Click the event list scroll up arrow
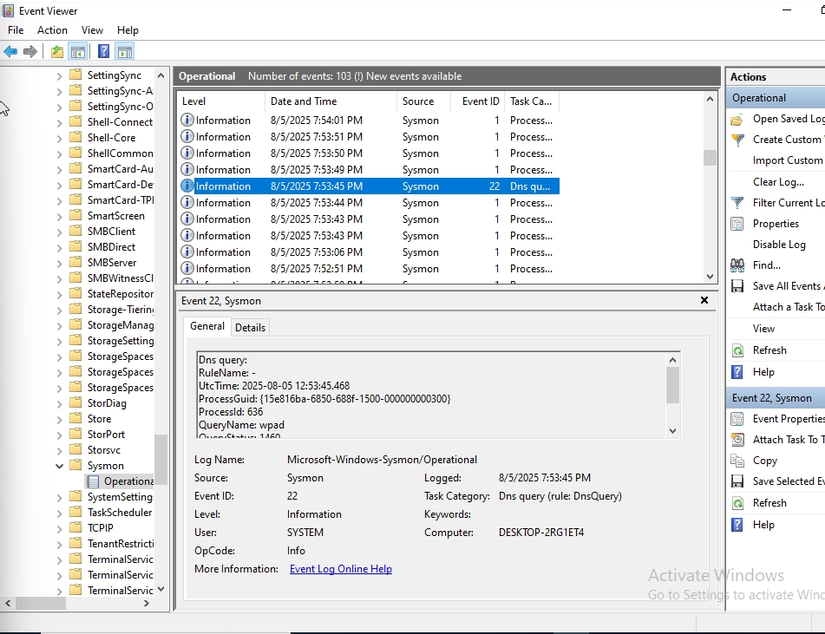 click(710, 99)
